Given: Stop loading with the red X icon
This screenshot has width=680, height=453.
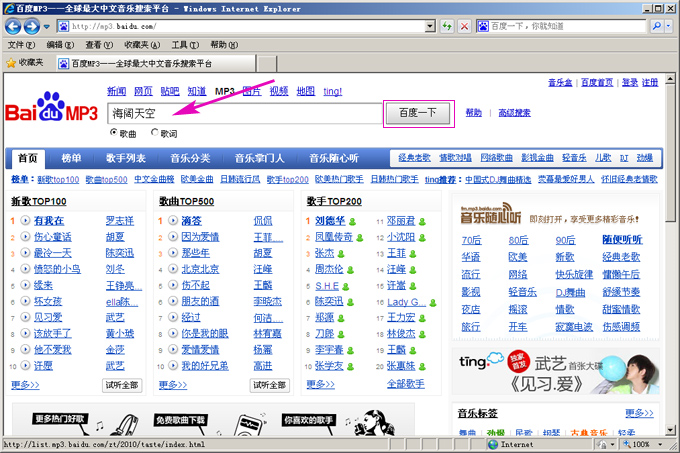Looking at the screenshot, I should coord(464,26).
